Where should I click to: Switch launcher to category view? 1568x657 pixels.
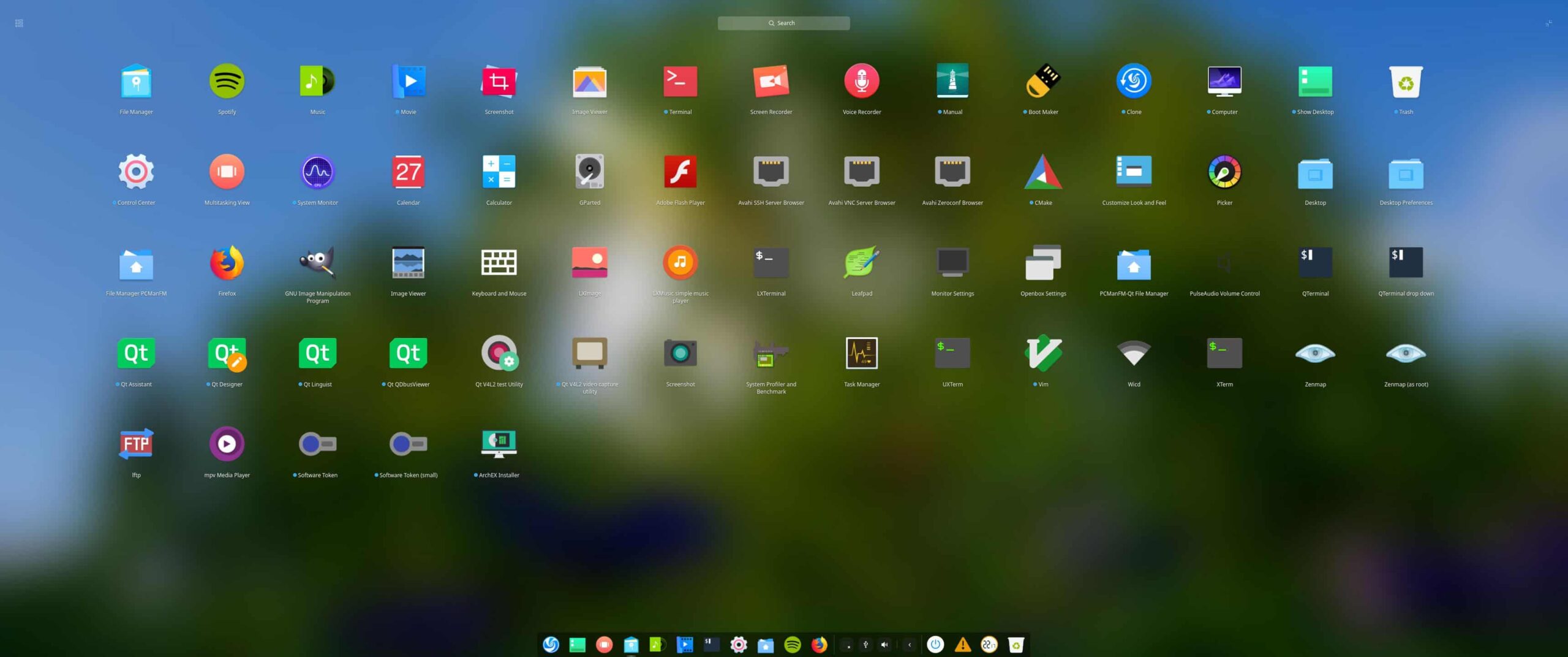(19, 23)
